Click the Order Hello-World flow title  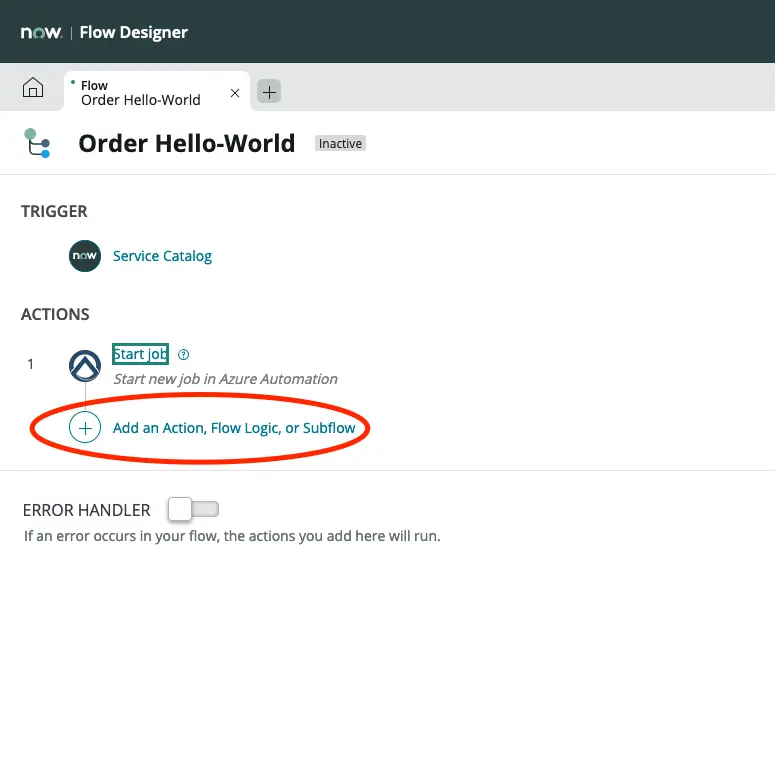[x=187, y=143]
